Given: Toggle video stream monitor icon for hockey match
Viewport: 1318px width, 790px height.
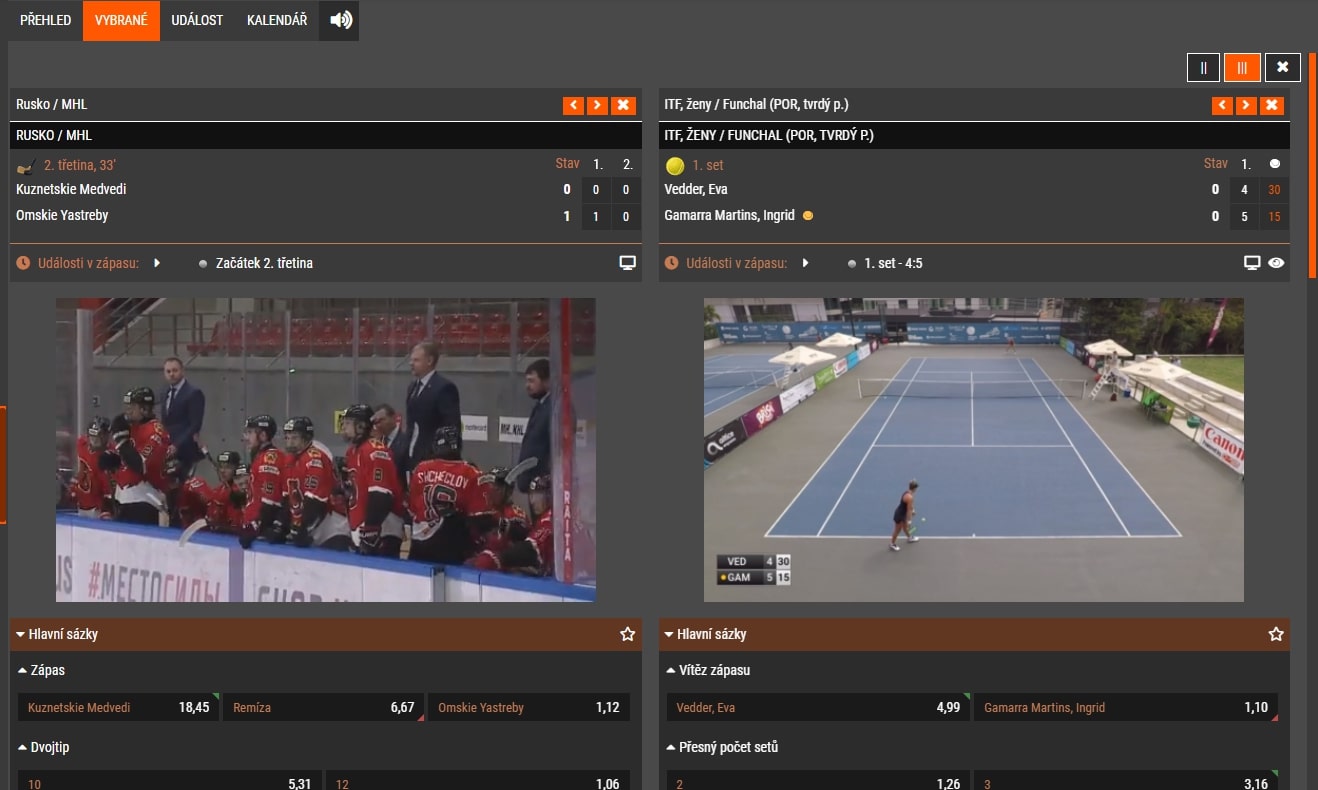Looking at the screenshot, I should 628,263.
